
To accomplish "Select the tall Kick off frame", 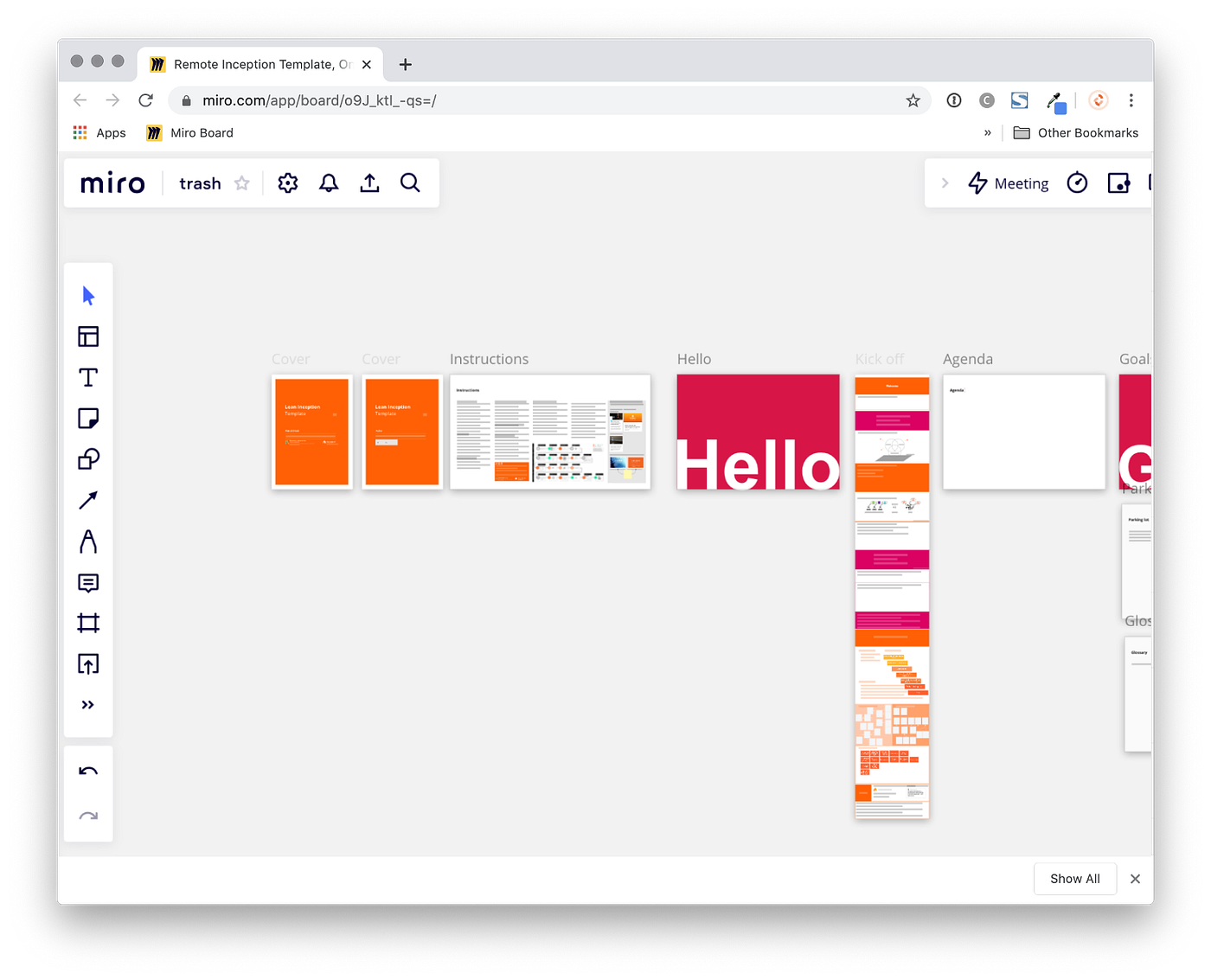I will [x=892, y=597].
